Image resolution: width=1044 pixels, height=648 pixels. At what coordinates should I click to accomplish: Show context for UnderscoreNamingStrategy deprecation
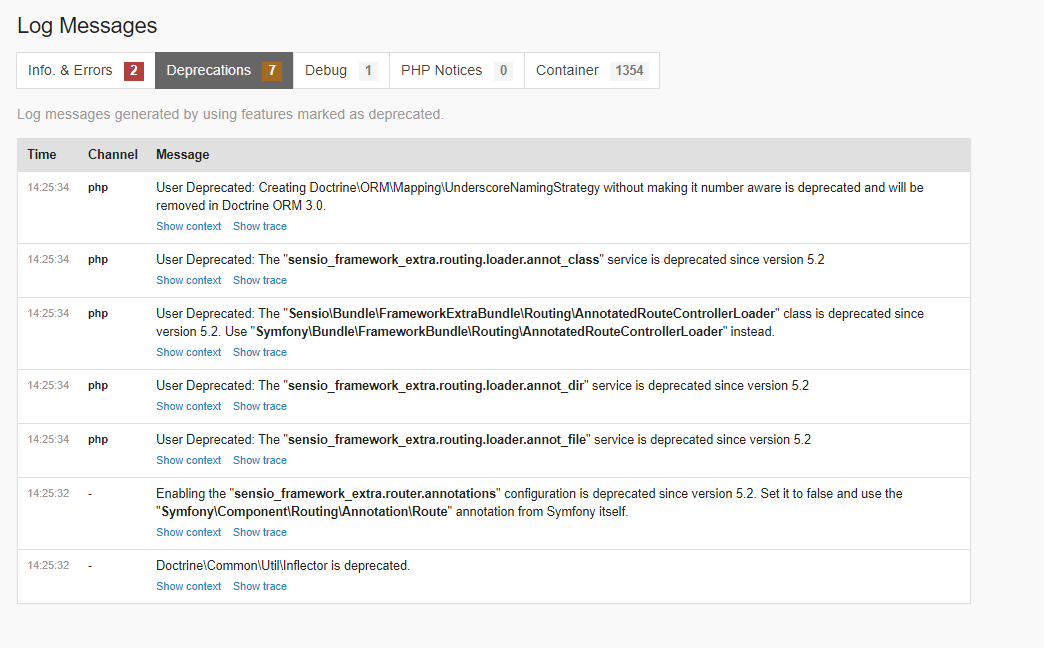tap(188, 226)
